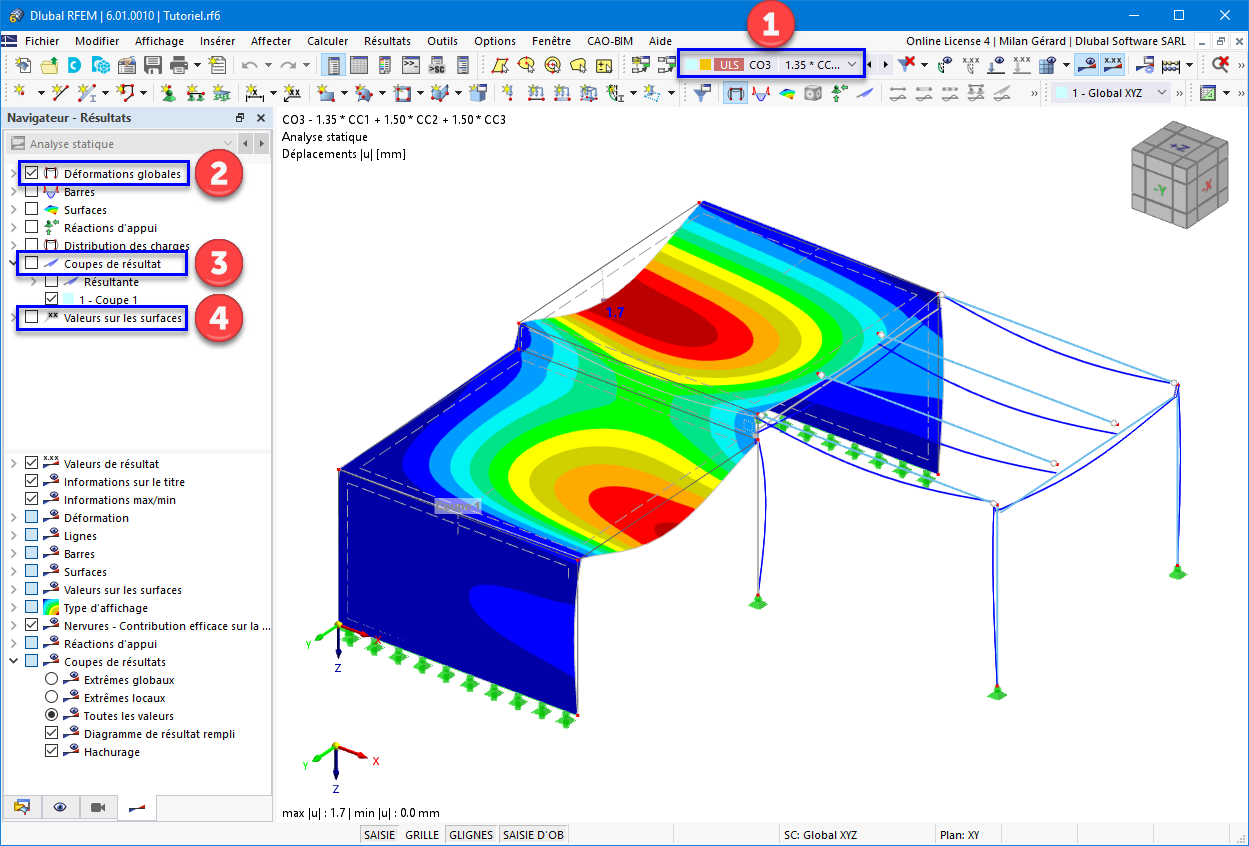
Task: Collapse the Coupes de résultat tree node
Action: tap(13, 264)
